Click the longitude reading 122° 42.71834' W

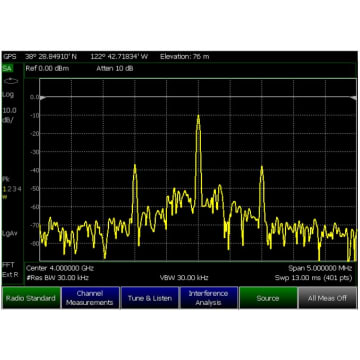[119, 56]
